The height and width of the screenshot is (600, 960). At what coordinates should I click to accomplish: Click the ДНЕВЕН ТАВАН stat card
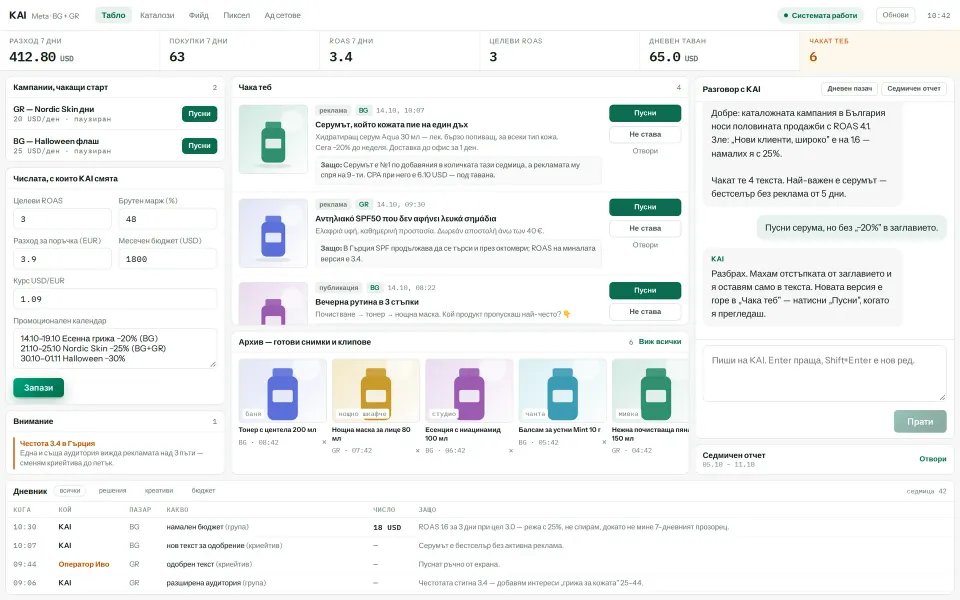[x=719, y=50]
